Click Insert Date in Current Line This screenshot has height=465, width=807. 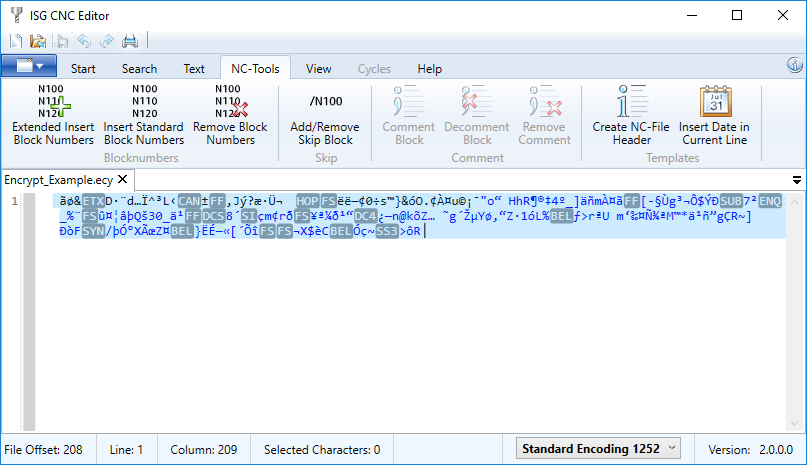tap(714, 114)
